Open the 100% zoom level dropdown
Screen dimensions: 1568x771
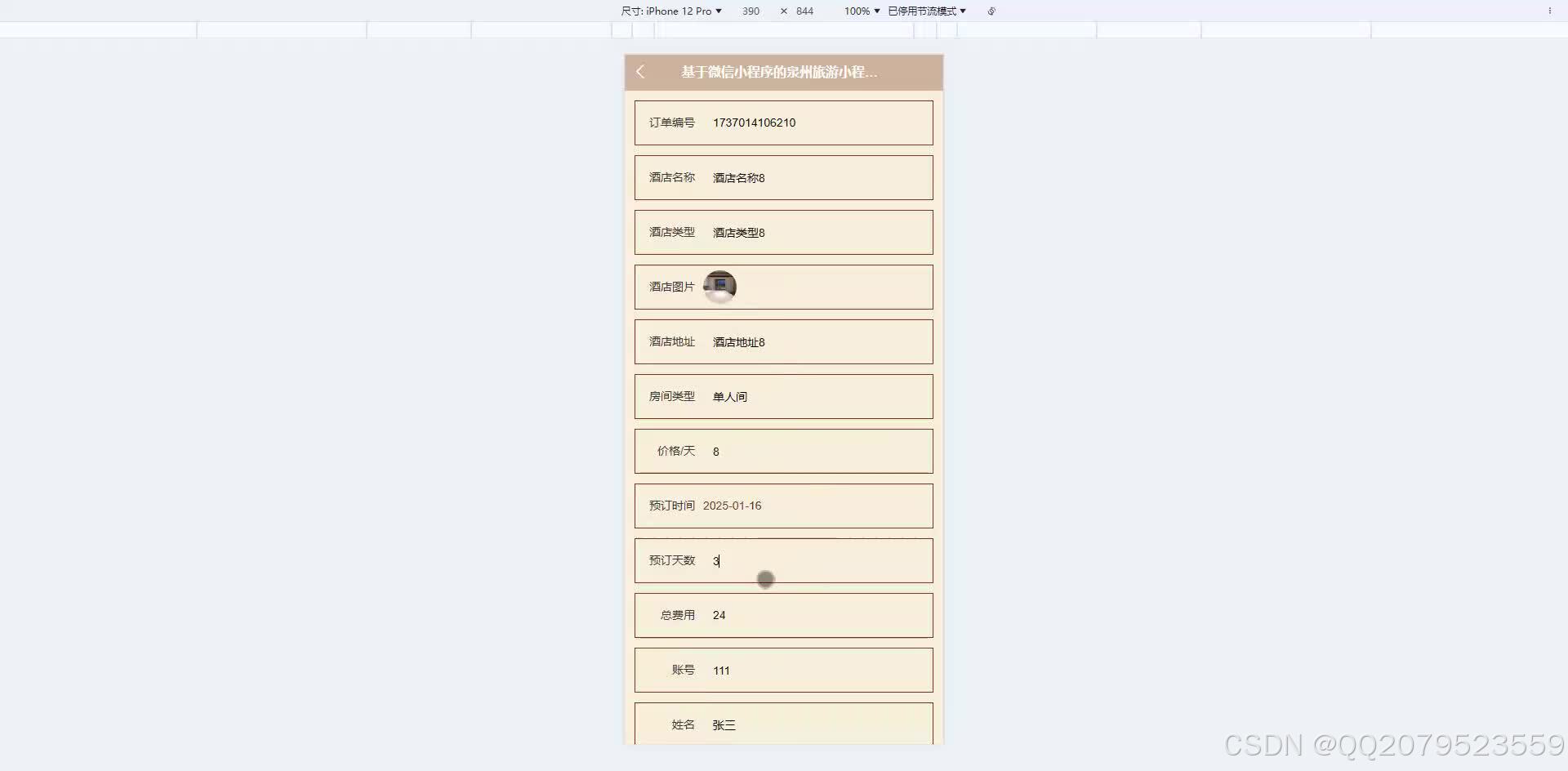[x=859, y=11]
